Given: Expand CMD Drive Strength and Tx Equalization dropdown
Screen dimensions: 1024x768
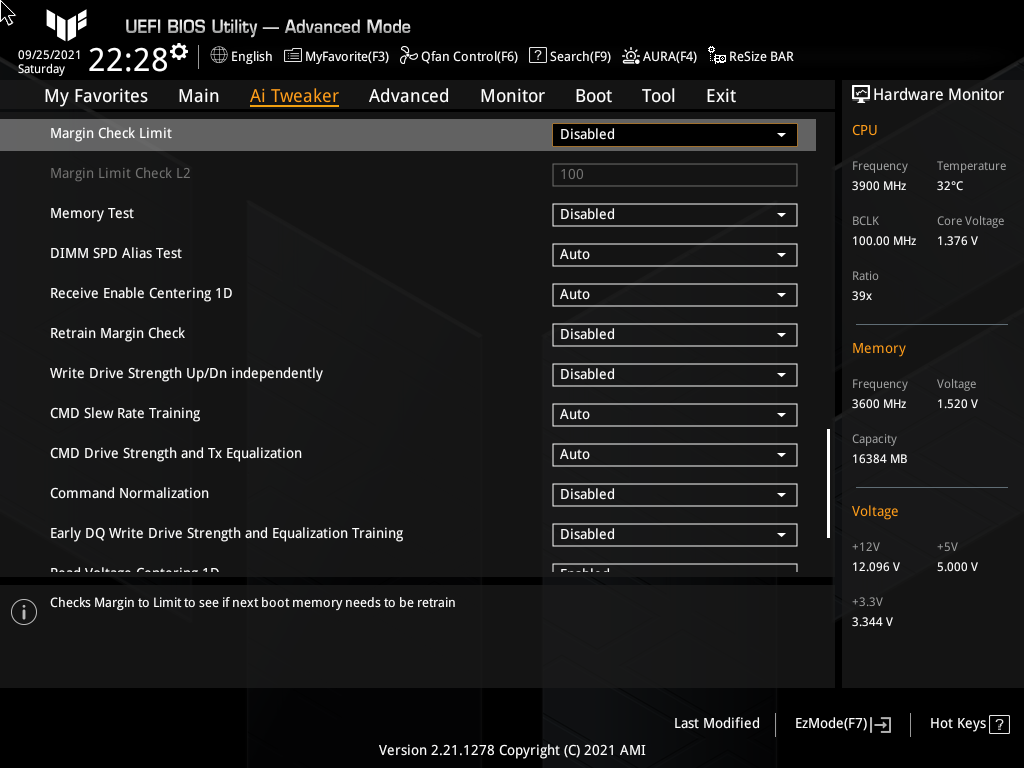Looking at the screenshot, I should (675, 455).
